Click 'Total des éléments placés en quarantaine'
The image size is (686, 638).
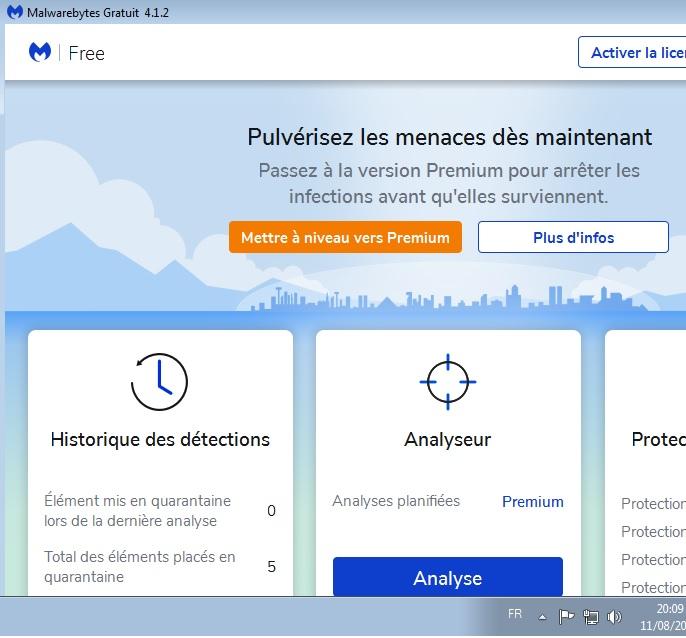pos(140,566)
